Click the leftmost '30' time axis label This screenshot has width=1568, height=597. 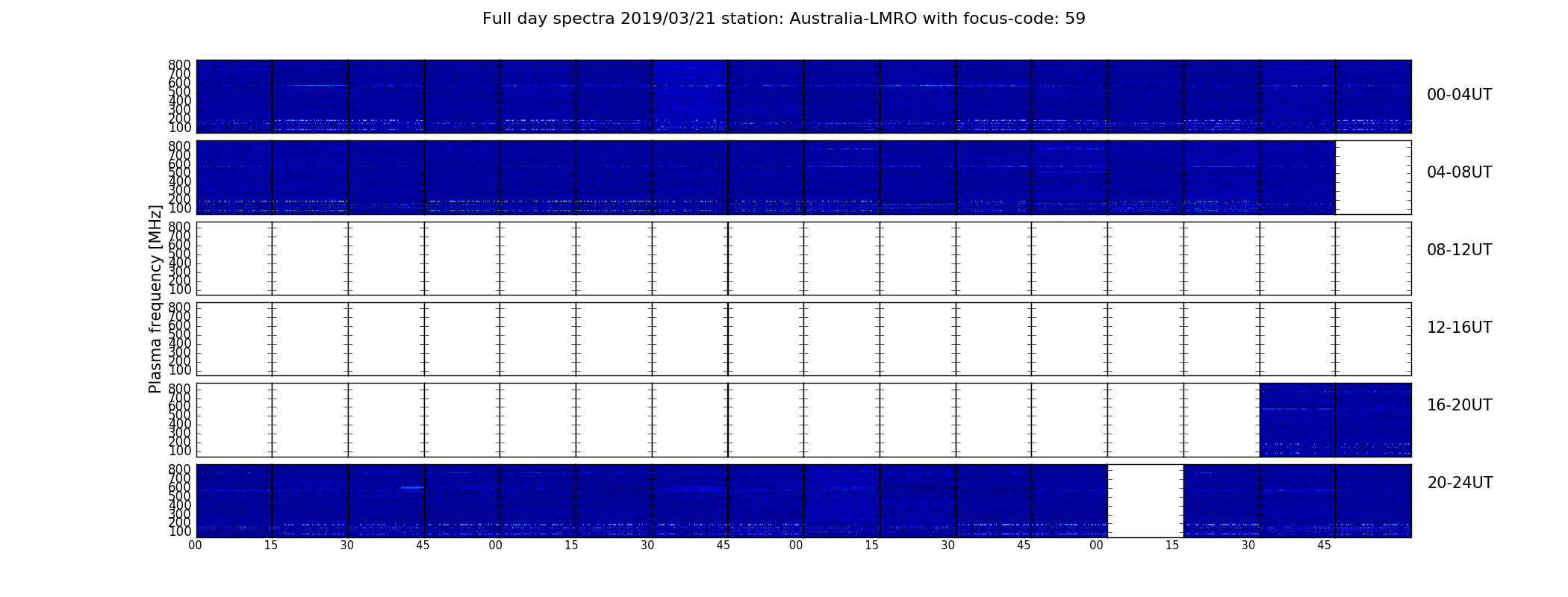tap(347, 546)
